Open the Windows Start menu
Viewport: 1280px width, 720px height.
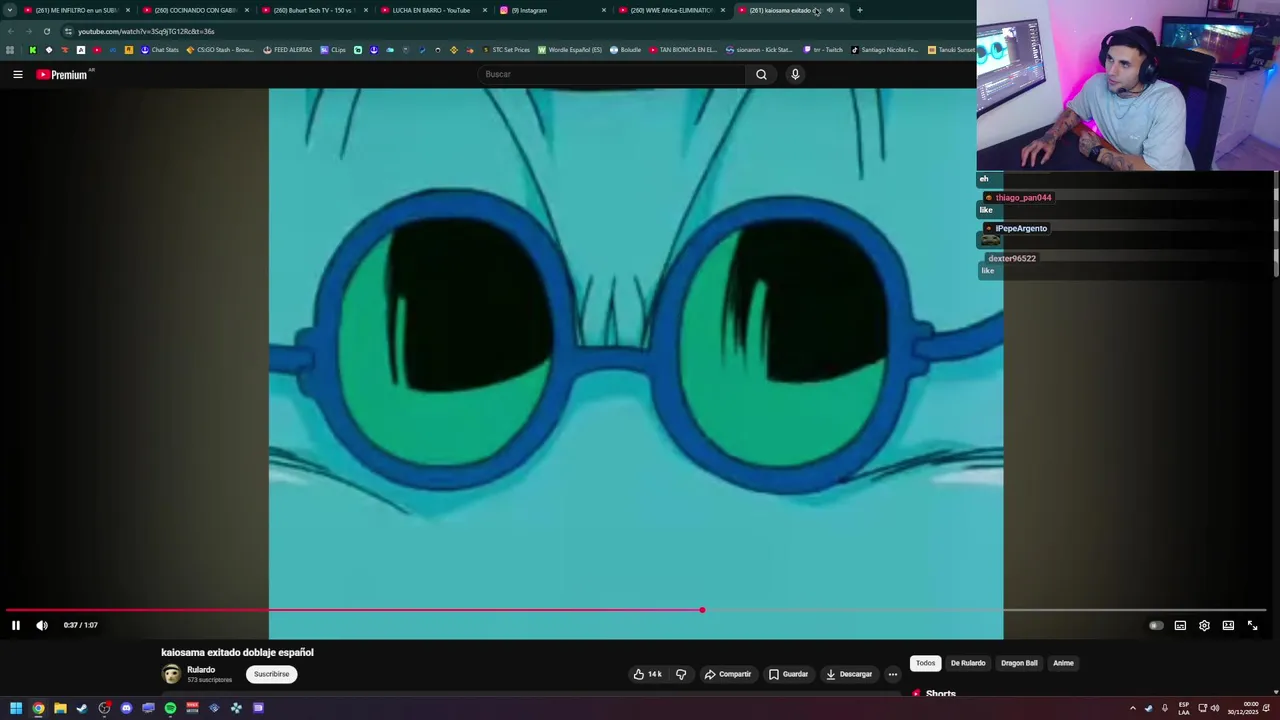(x=16, y=708)
